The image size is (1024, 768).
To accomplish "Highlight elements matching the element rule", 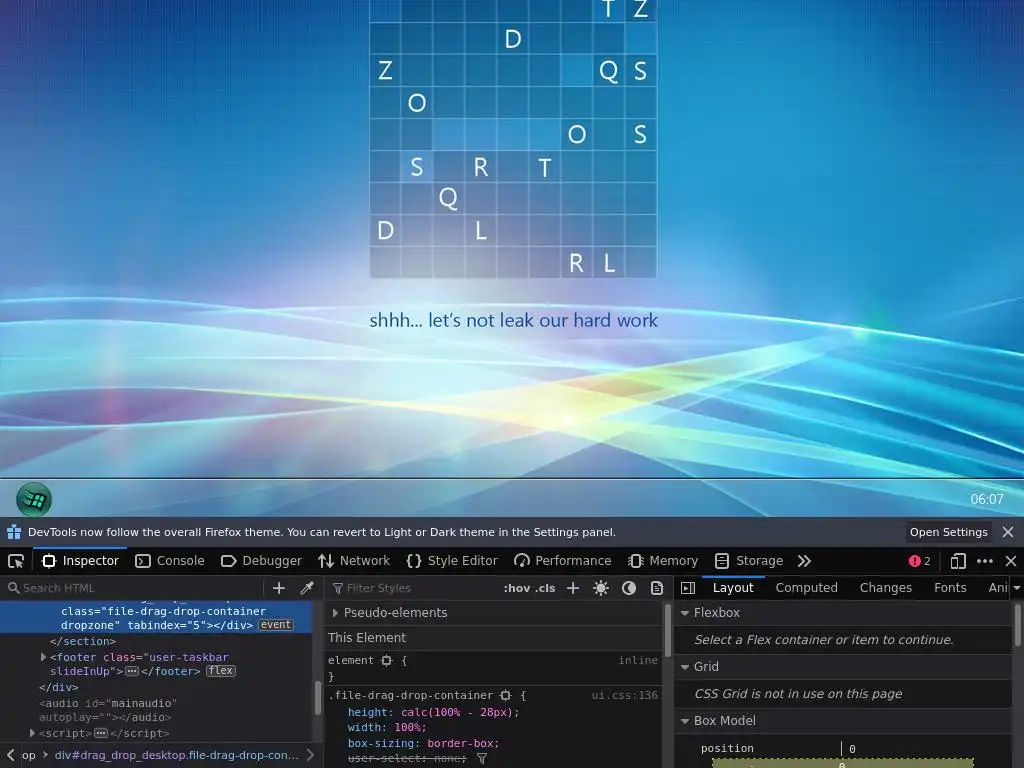I will click(387, 660).
